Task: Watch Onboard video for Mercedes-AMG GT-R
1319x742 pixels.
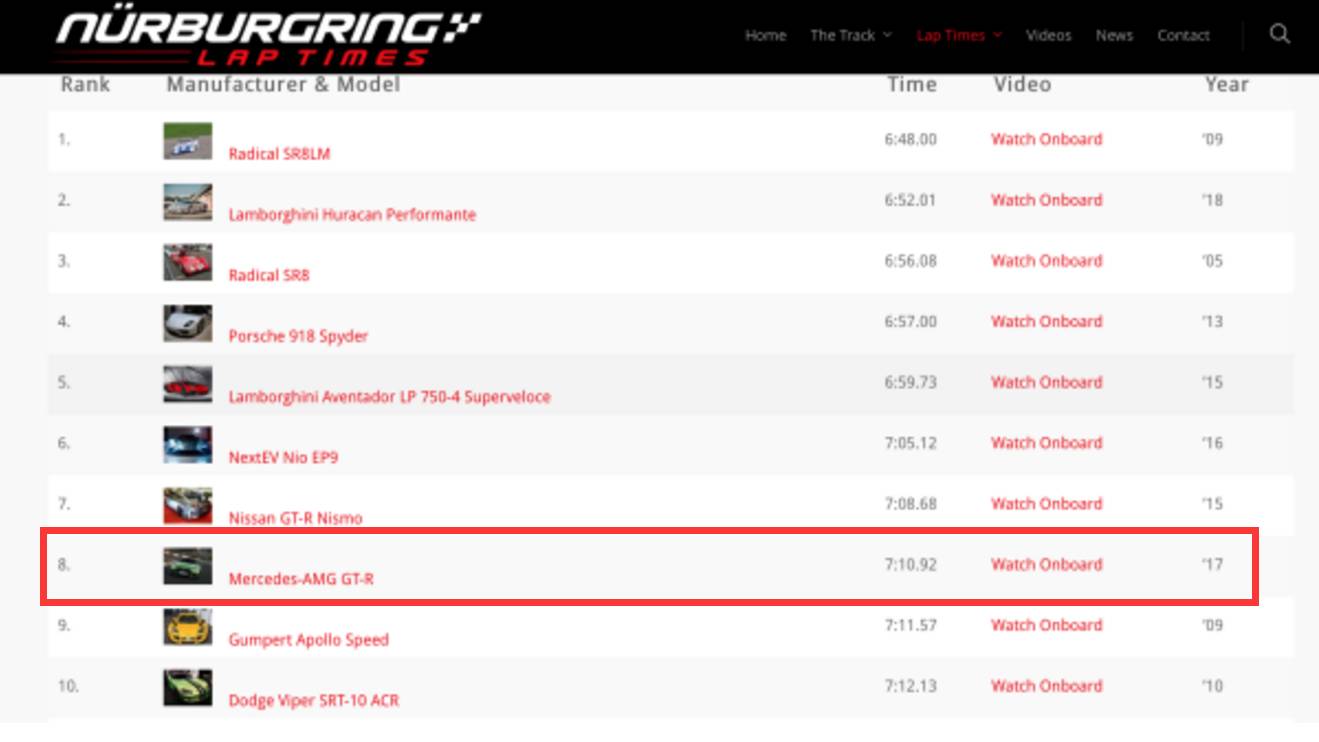Action: [x=1046, y=564]
